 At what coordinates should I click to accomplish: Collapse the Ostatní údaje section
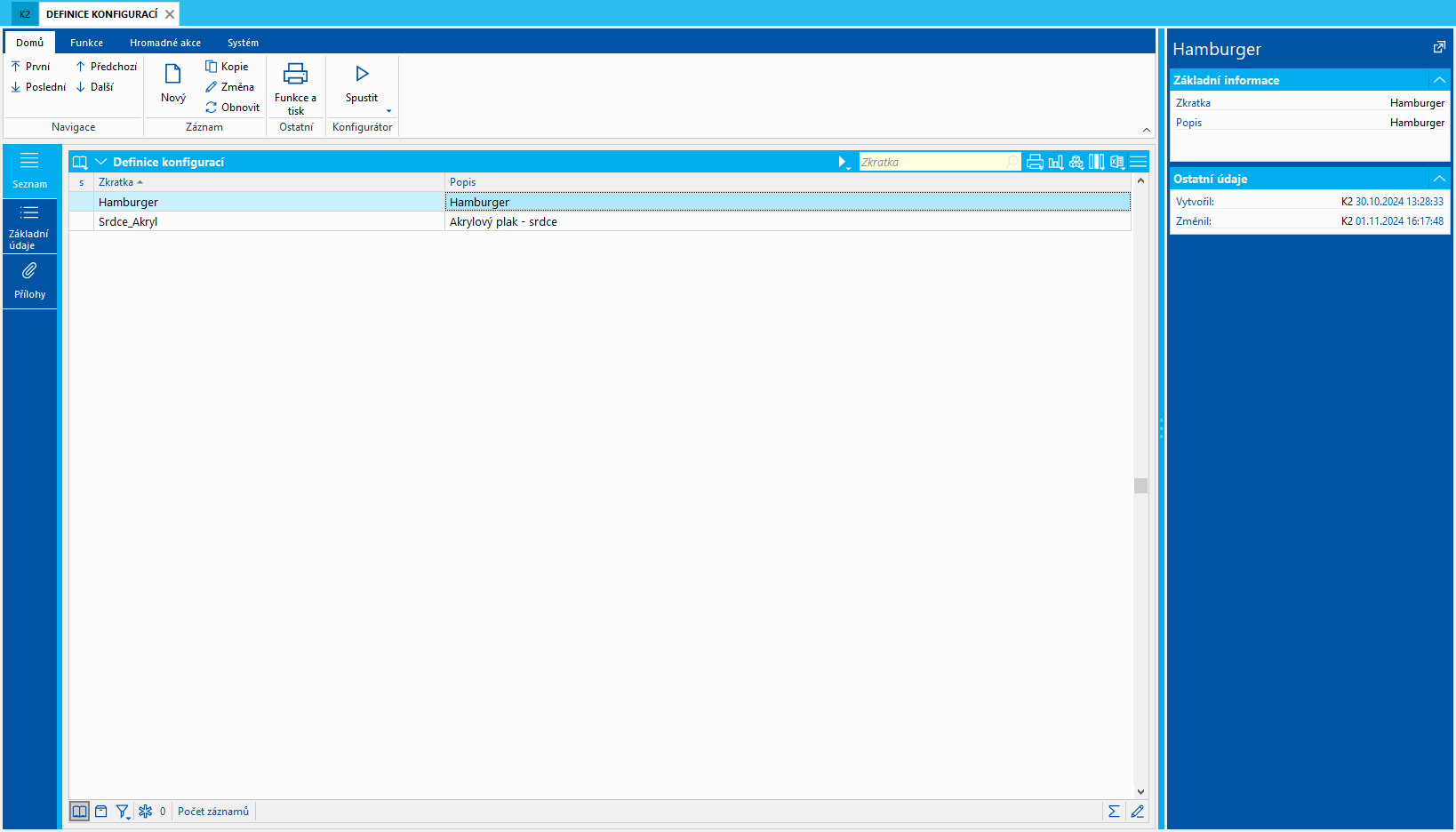[1439, 179]
